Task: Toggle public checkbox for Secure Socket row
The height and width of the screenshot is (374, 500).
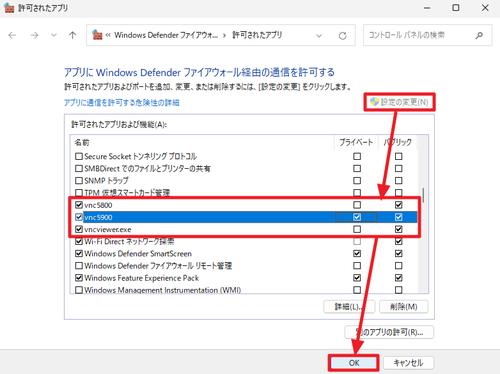Action: point(399,156)
